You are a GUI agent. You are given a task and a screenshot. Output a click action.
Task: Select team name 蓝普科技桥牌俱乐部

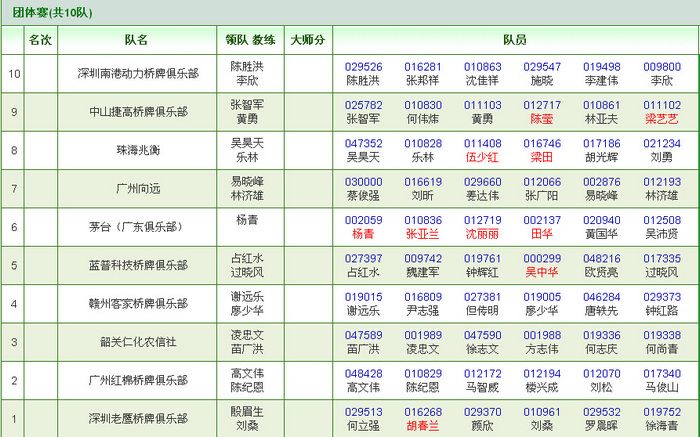138,266
